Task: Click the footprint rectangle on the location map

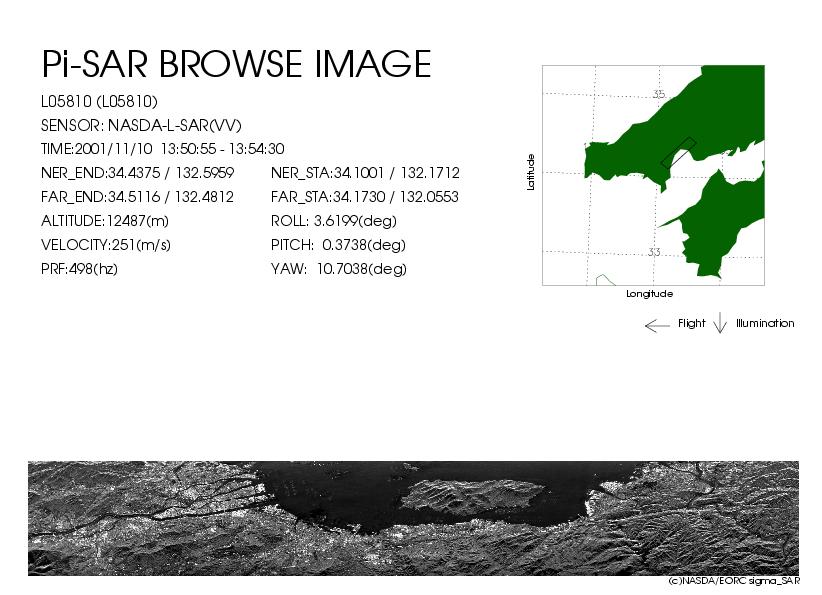Action: pyautogui.click(x=678, y=153)
